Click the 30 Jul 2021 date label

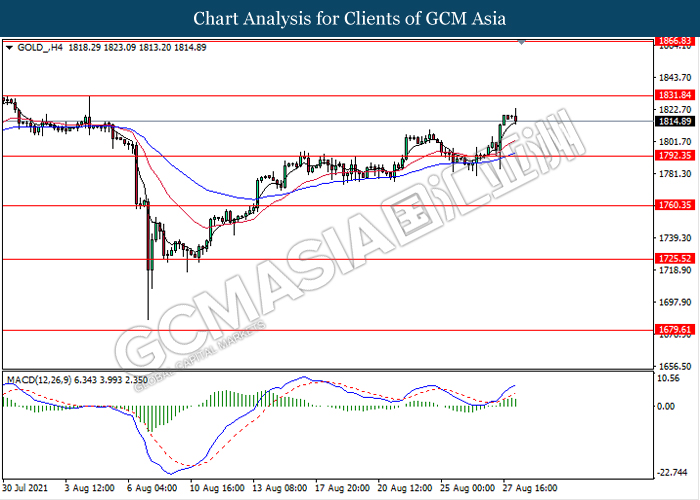click(x=25, y=488)
